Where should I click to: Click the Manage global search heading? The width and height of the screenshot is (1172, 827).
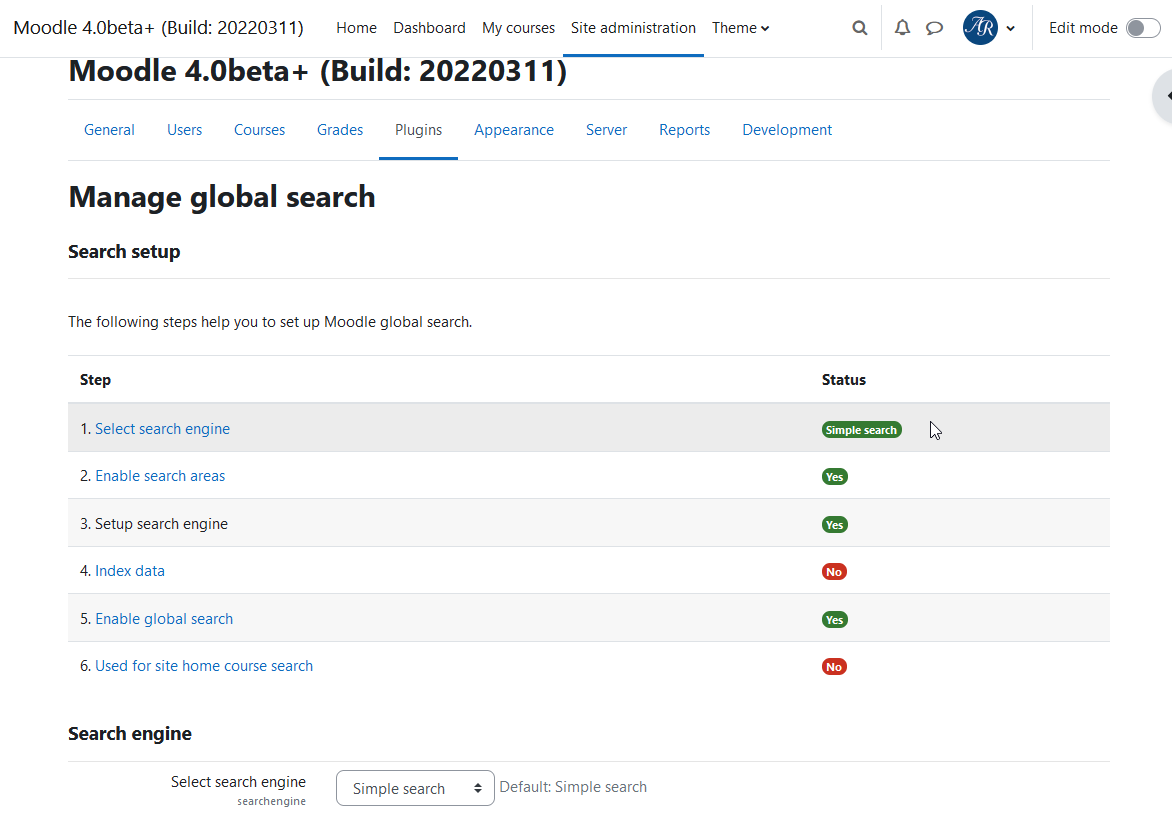(222, 197)
